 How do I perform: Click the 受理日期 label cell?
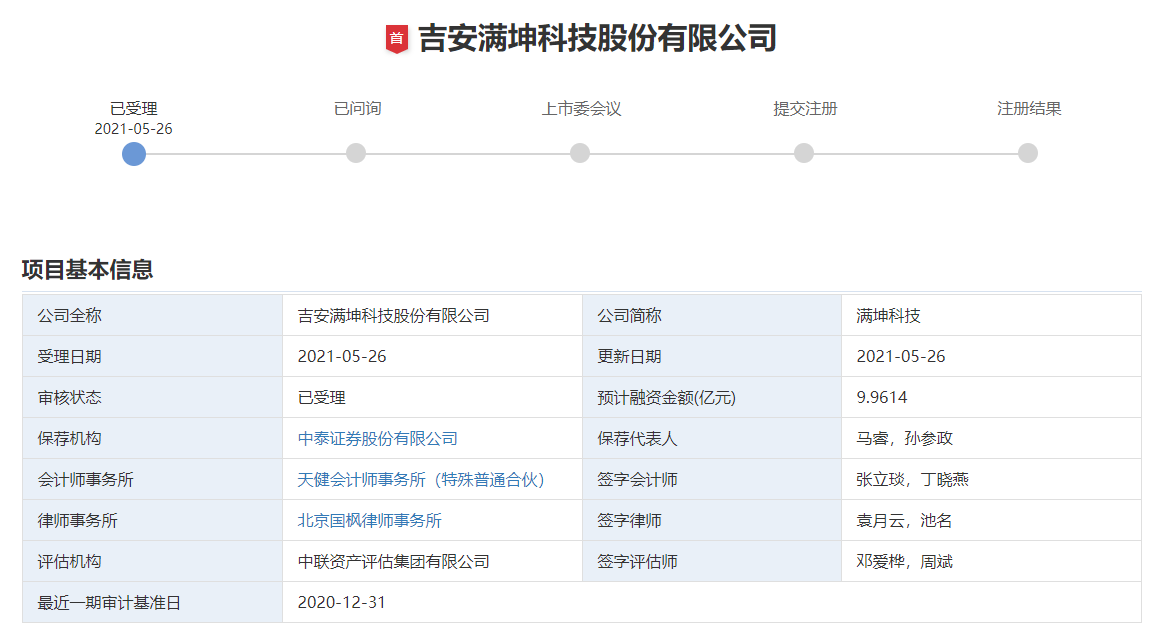pos(152,357)
